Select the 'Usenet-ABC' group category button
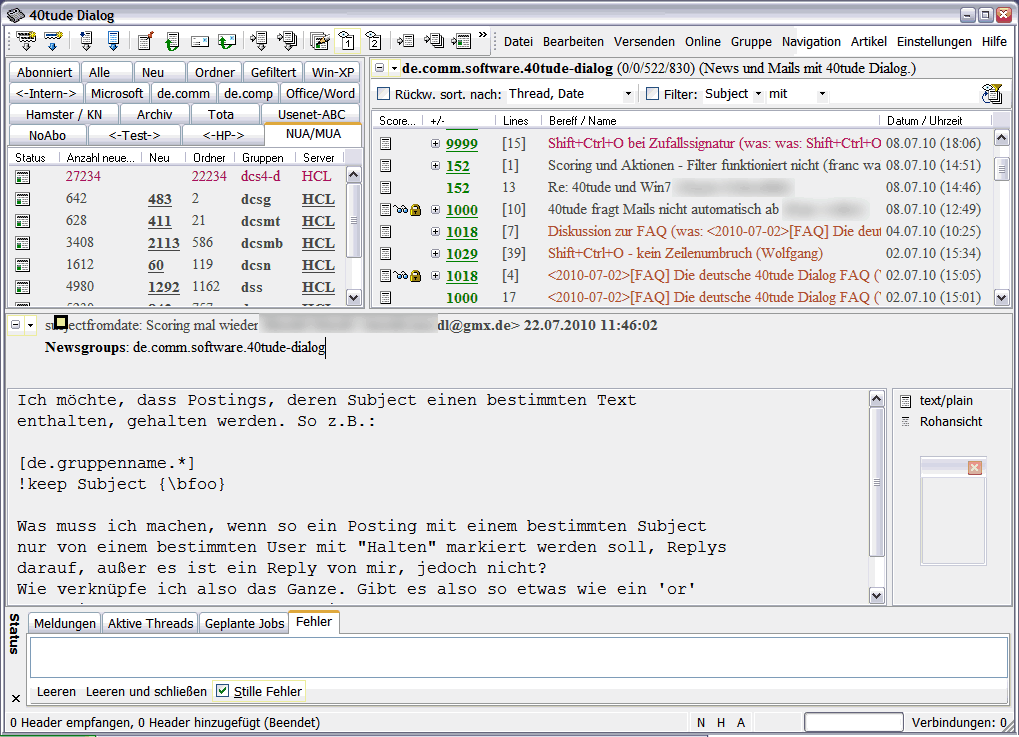 [x=312, y=114]
